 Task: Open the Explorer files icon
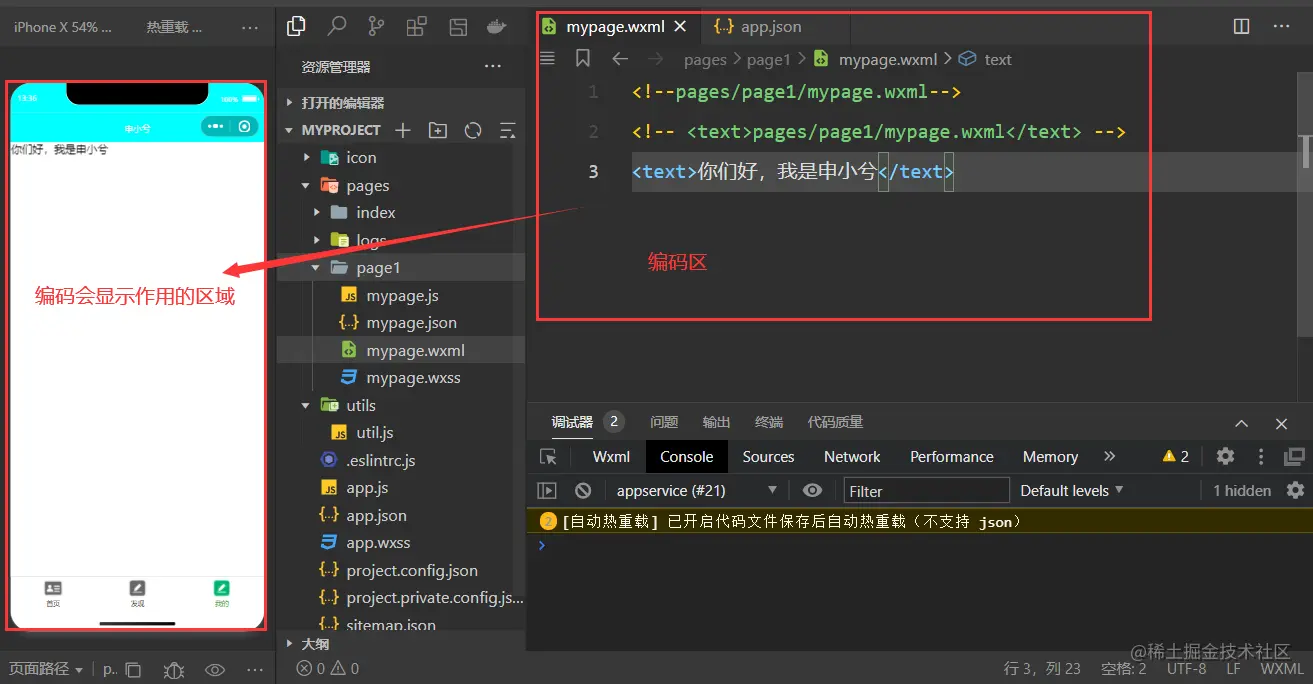click(296, 27)
